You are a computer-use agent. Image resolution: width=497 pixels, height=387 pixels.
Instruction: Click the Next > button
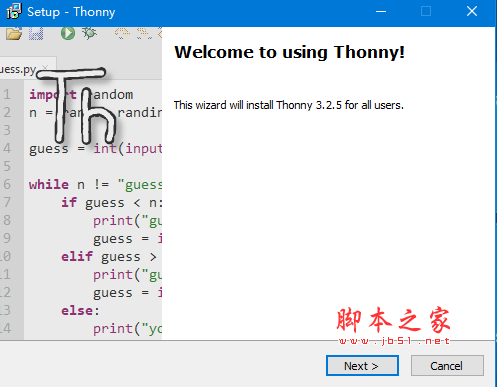tap(362, 366)
